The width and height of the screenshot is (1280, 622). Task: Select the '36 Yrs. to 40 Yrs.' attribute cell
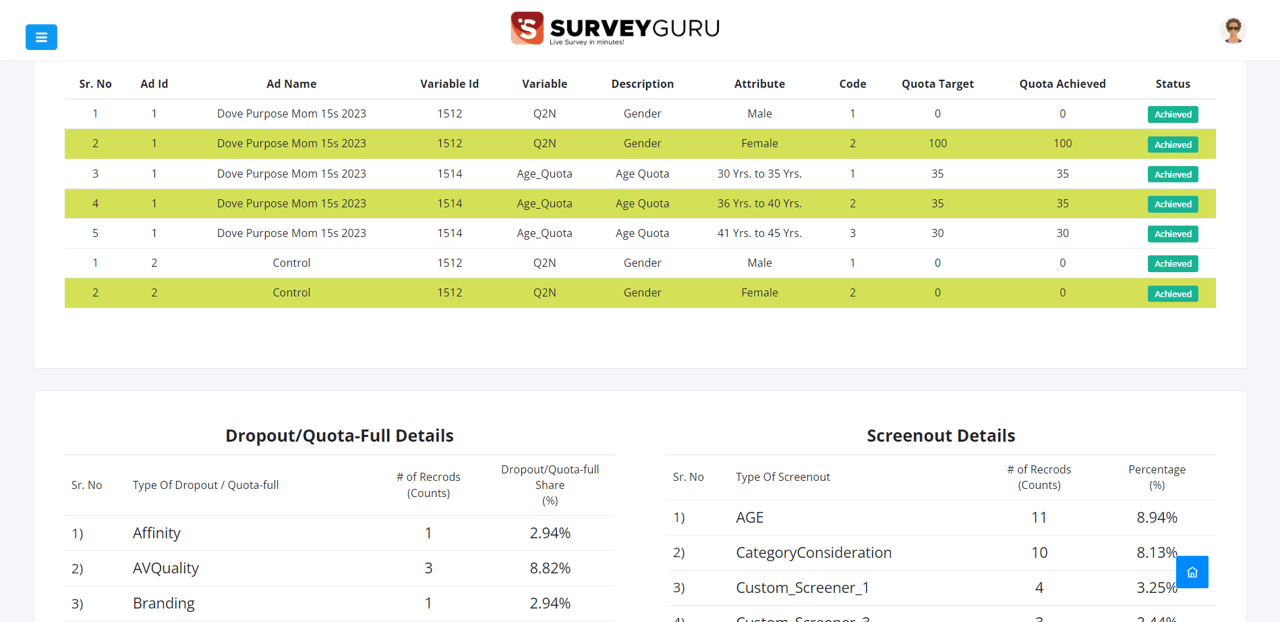759,204
